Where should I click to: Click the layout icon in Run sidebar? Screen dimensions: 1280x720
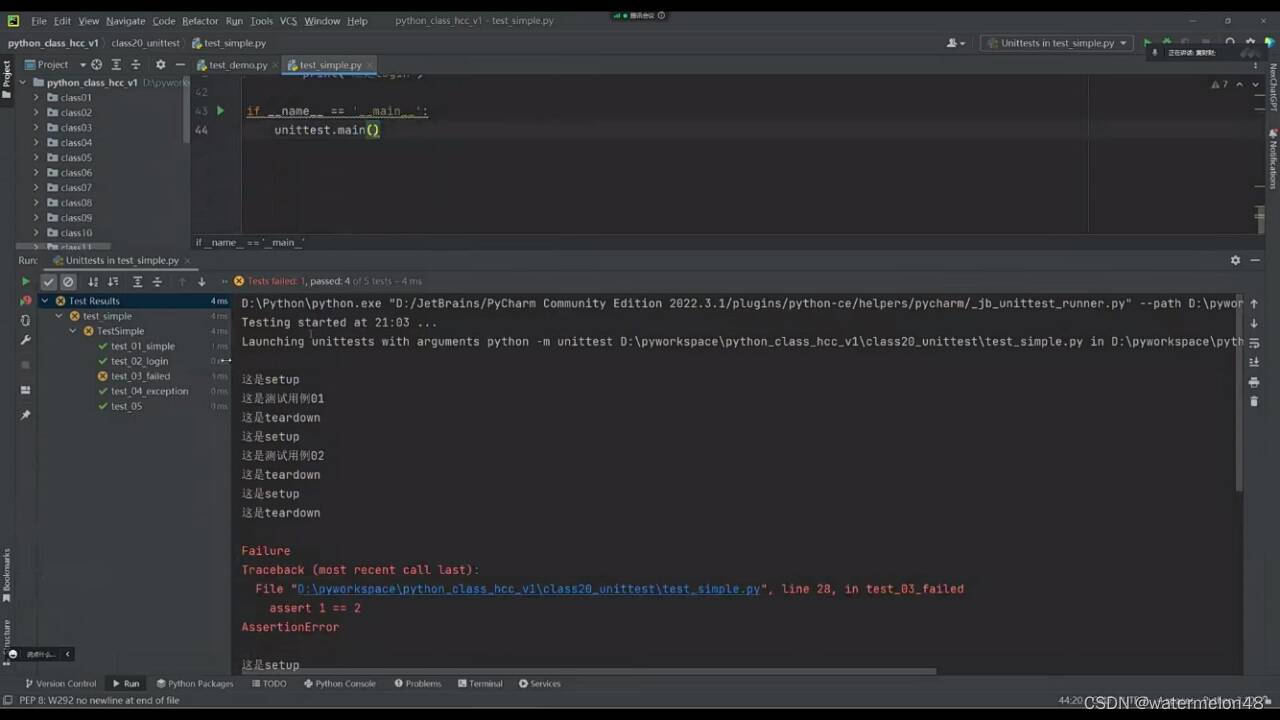26,390
